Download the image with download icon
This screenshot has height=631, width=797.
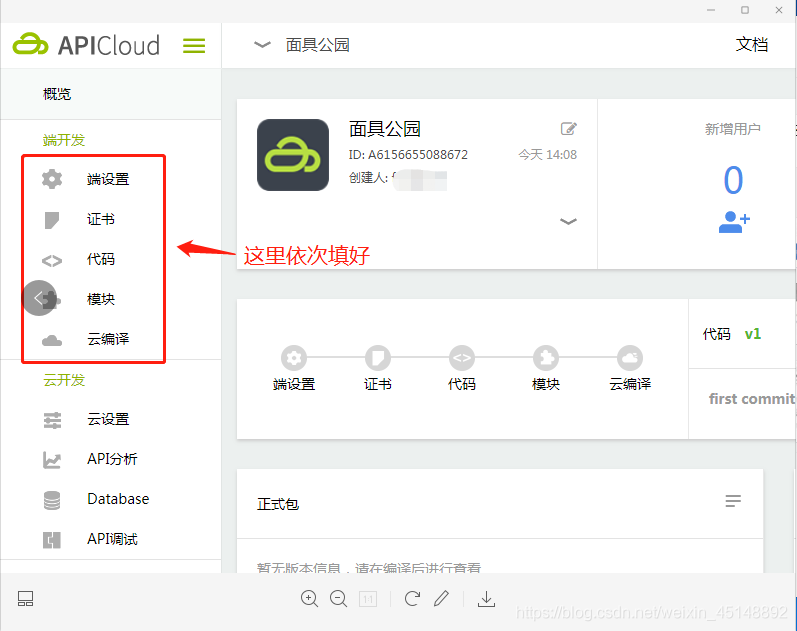486,598
